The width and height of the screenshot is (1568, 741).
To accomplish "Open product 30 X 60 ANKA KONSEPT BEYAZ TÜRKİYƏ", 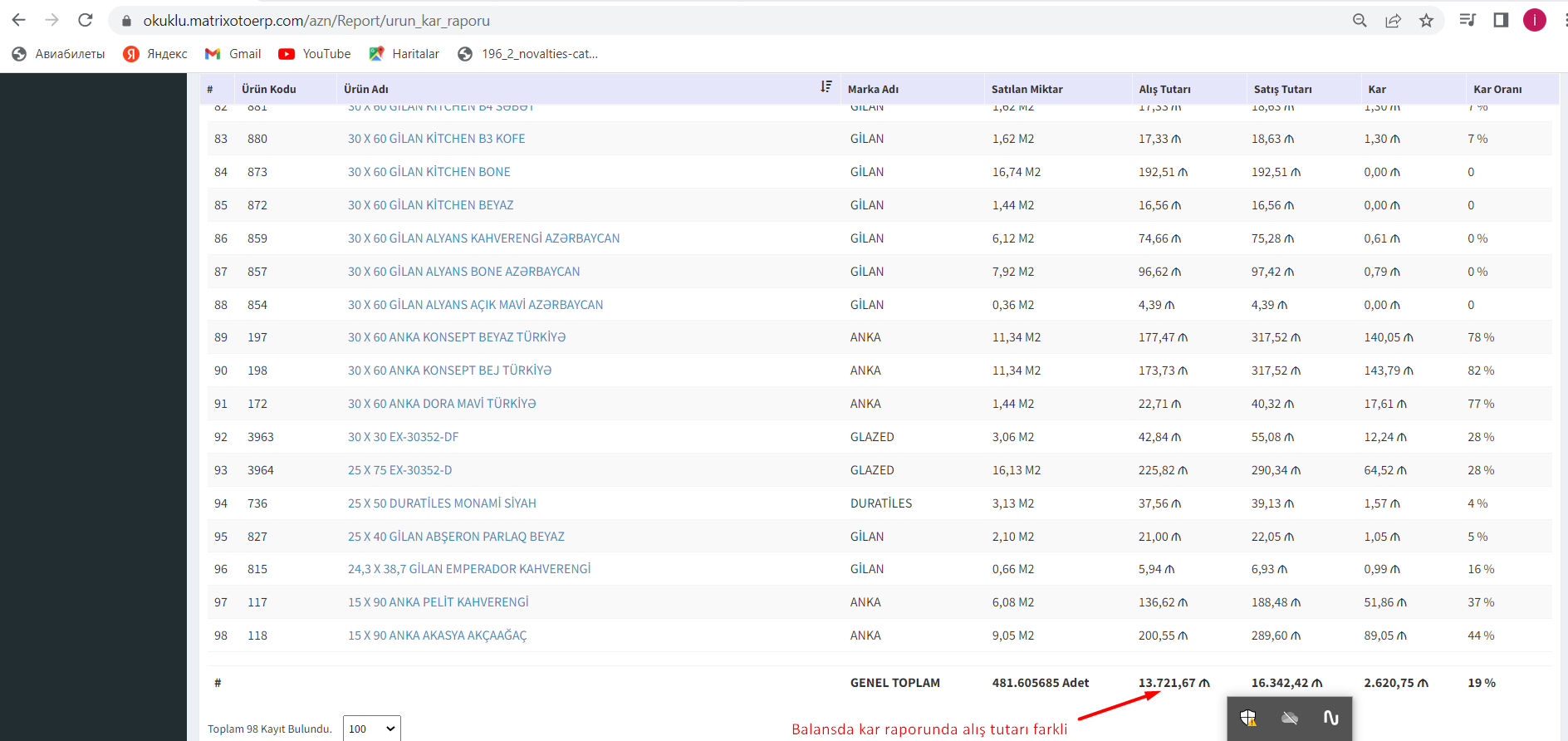I will coord(456,337).
